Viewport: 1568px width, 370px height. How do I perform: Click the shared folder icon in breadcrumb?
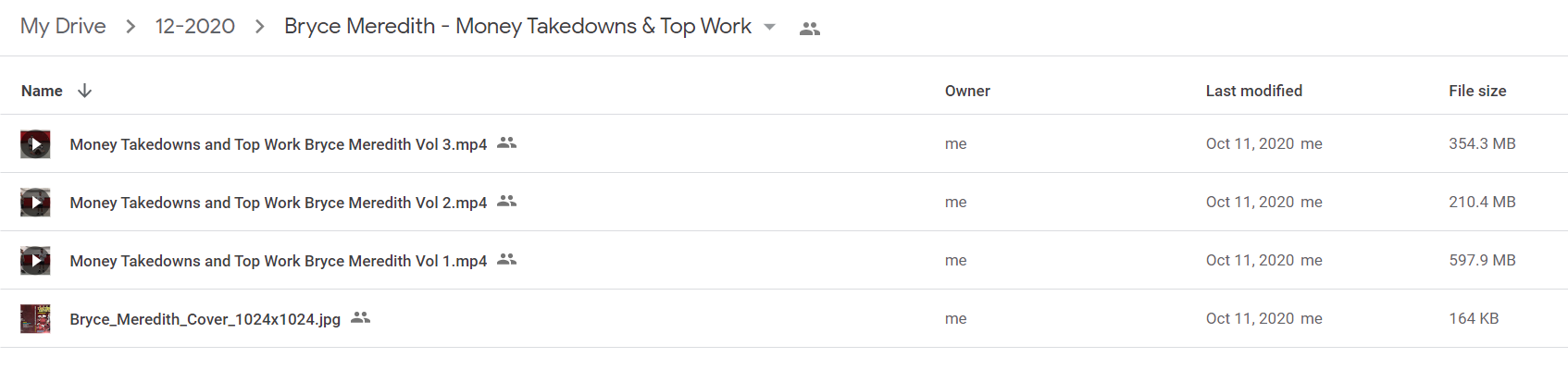tap(810, 29)
